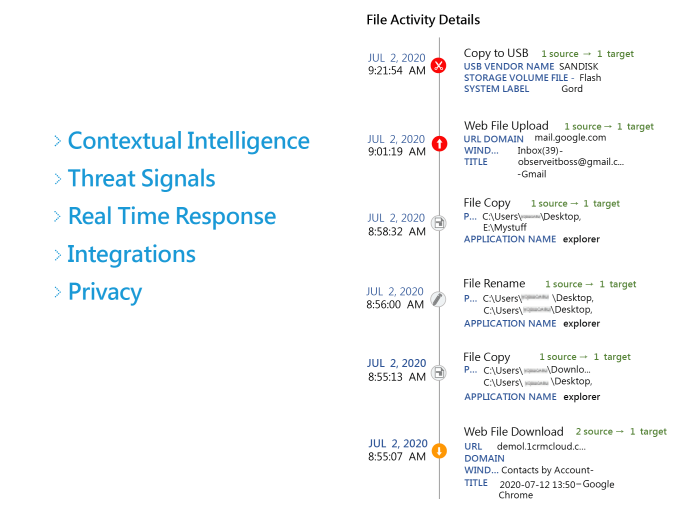Go to Real Time Response
Image resolution: width=700 pixels, height=514 pixels.
171,216
